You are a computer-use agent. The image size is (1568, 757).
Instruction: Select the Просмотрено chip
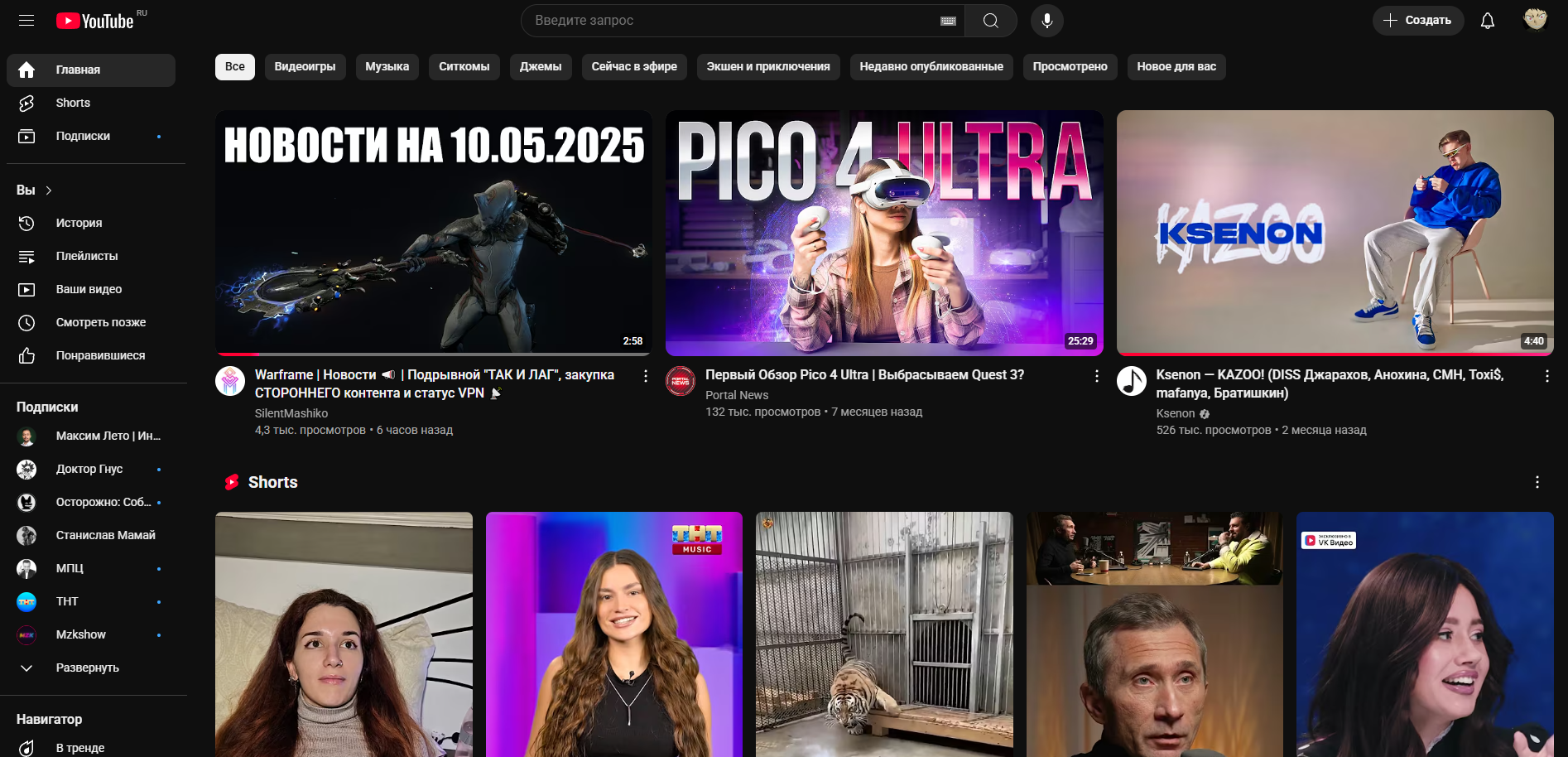1070,66
